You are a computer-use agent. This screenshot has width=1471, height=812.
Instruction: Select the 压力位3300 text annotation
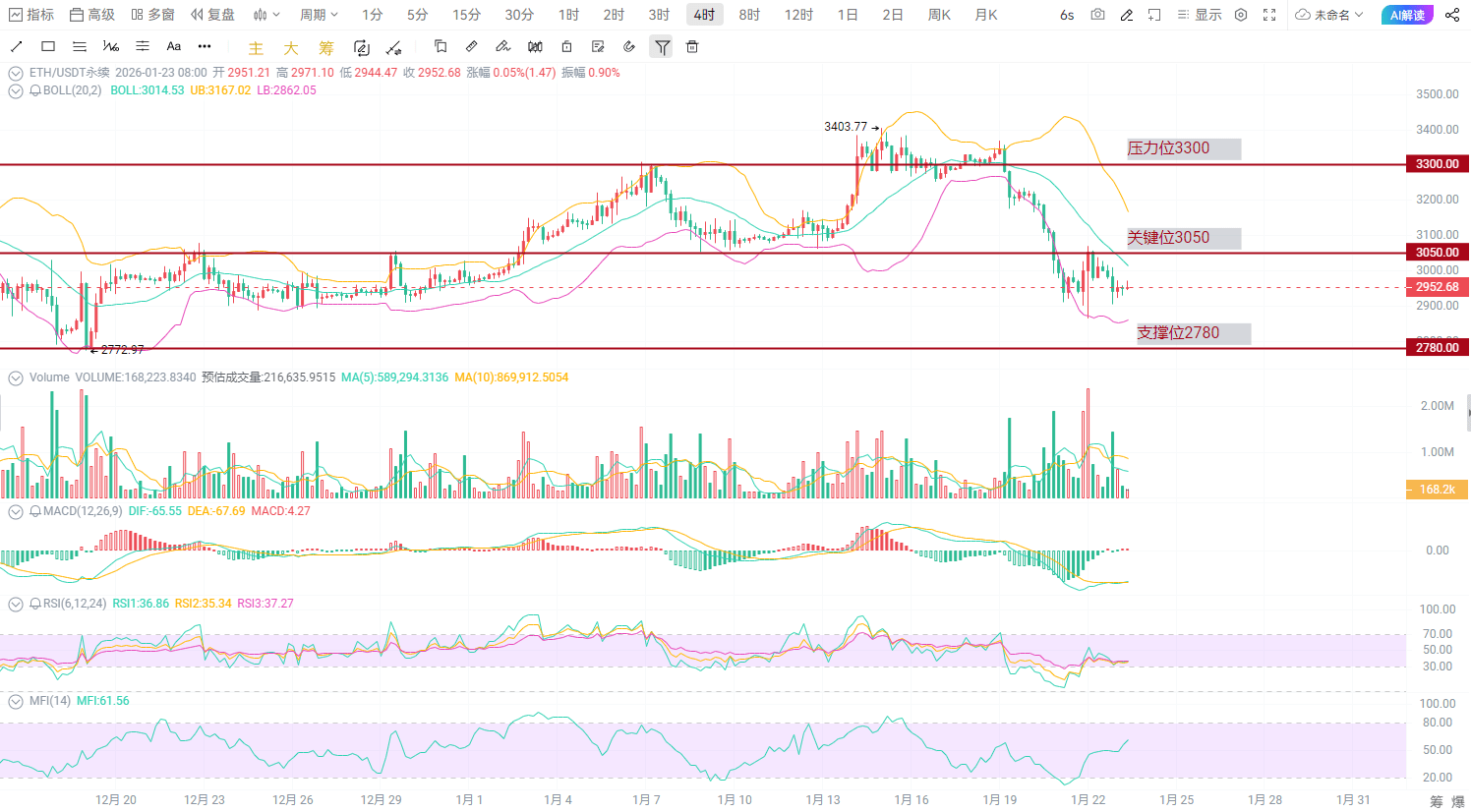[1184, 148]
